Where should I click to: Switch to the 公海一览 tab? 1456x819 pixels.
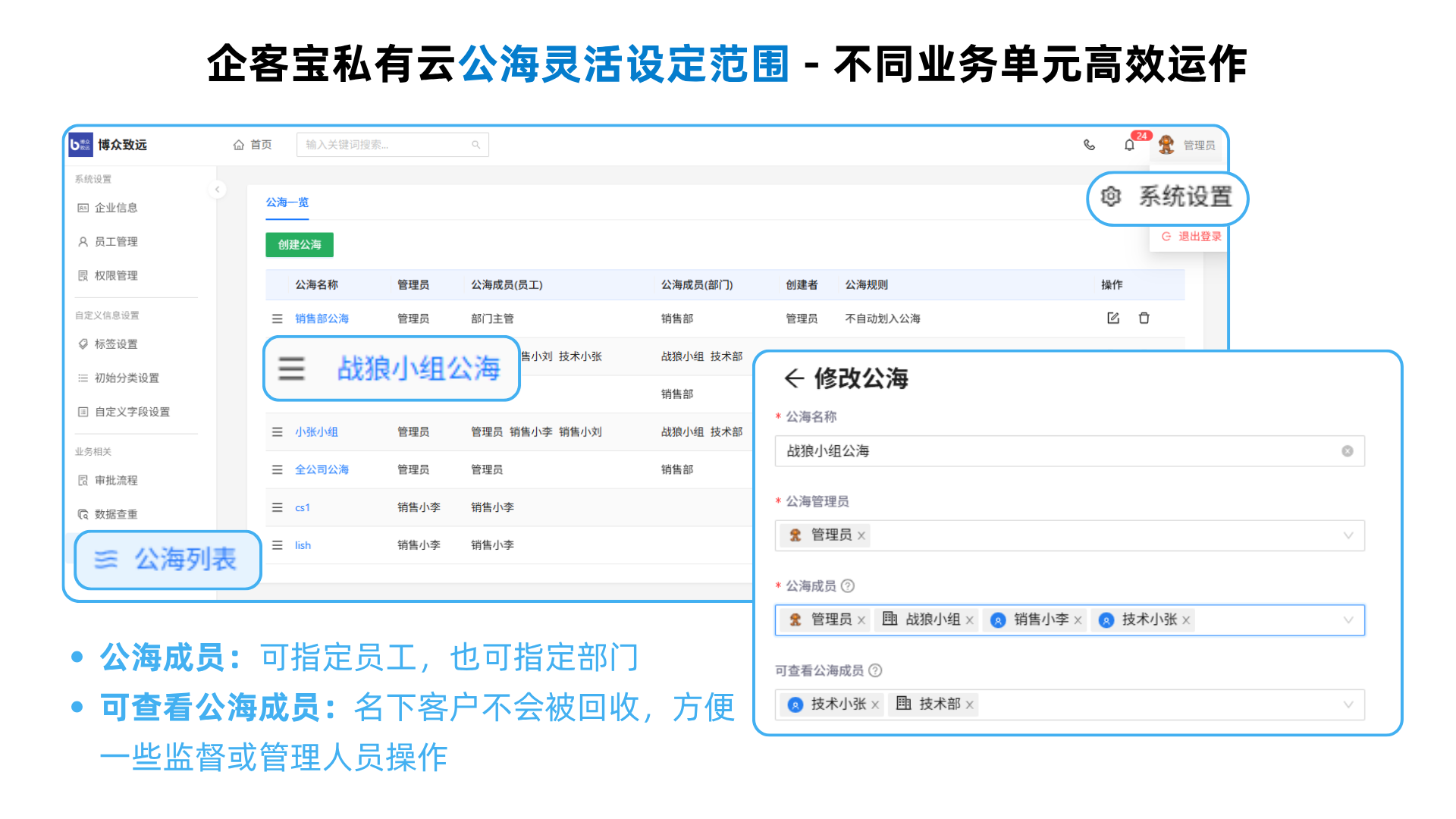(287, 202)
